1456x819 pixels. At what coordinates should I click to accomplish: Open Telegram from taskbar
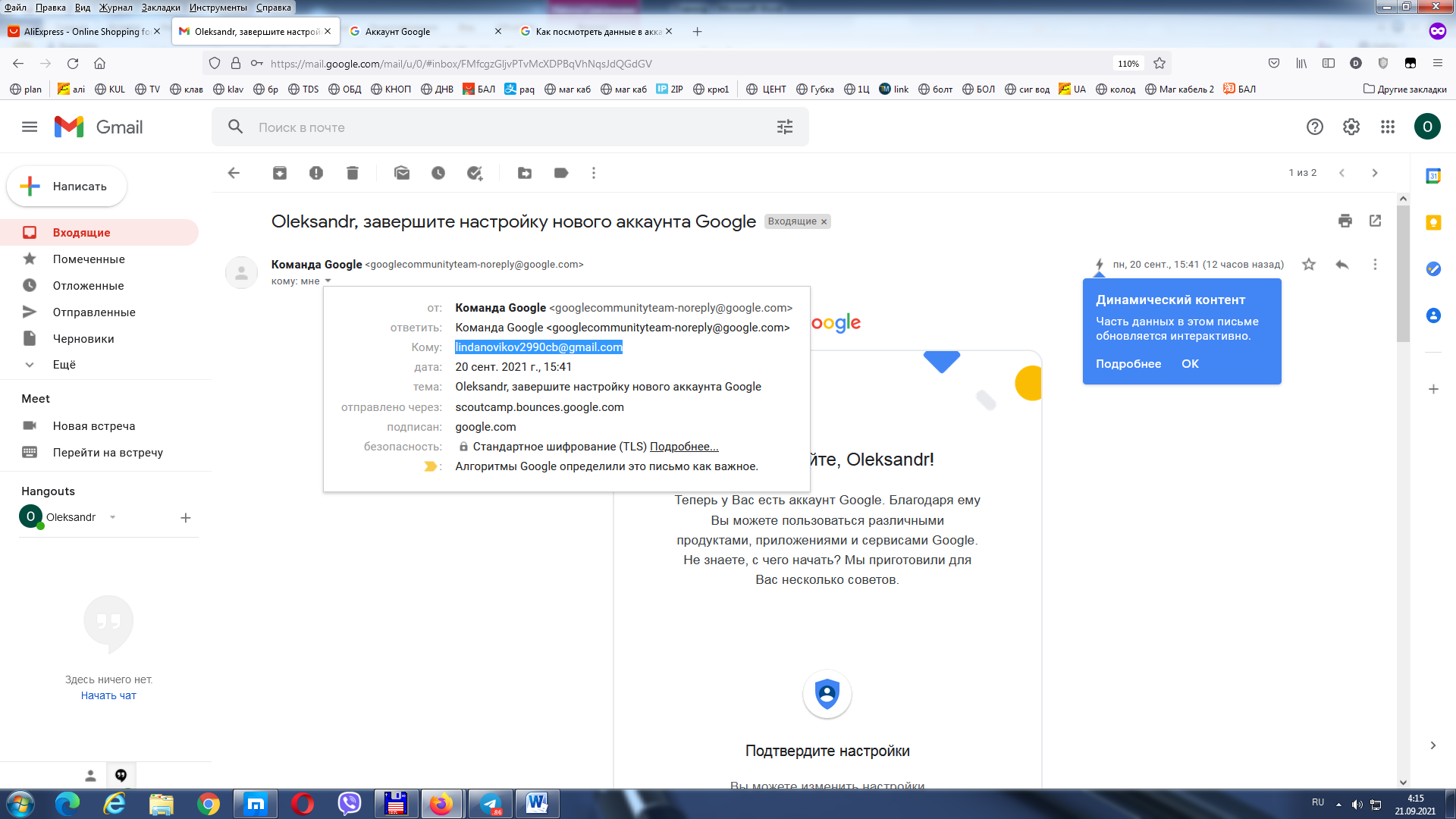(x=491, y=804)
